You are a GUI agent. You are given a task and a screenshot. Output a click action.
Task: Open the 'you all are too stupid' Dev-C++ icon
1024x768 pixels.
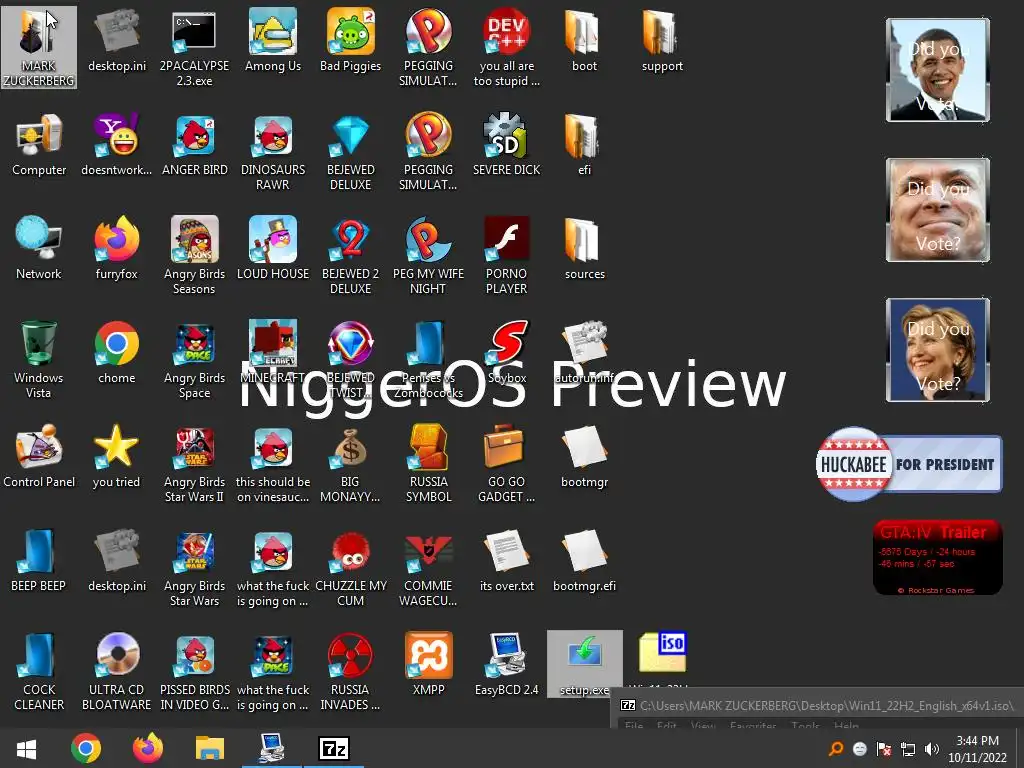point(506,47)
